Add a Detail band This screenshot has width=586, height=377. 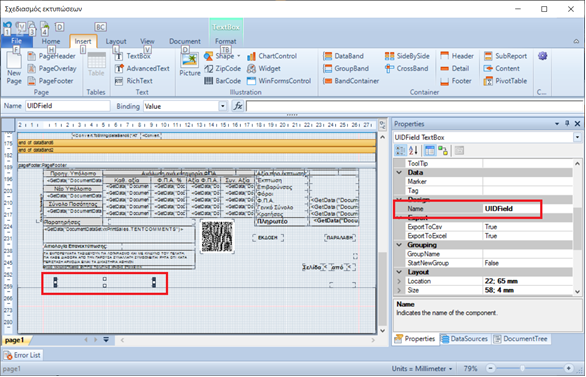point(454,68)
